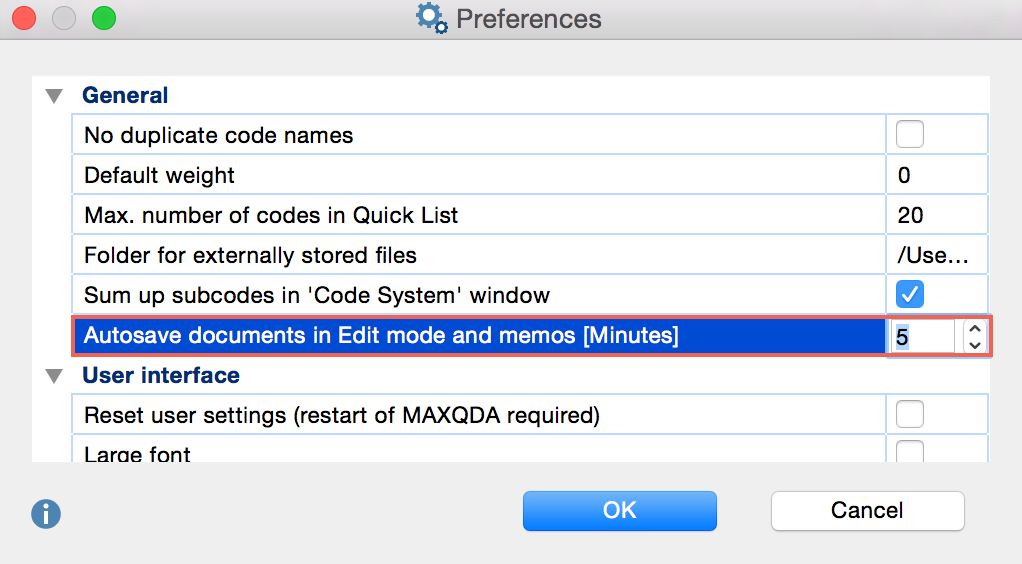
Task: Collapse the General section triangle
Action: pyautogui.click(x=53, y=97)
